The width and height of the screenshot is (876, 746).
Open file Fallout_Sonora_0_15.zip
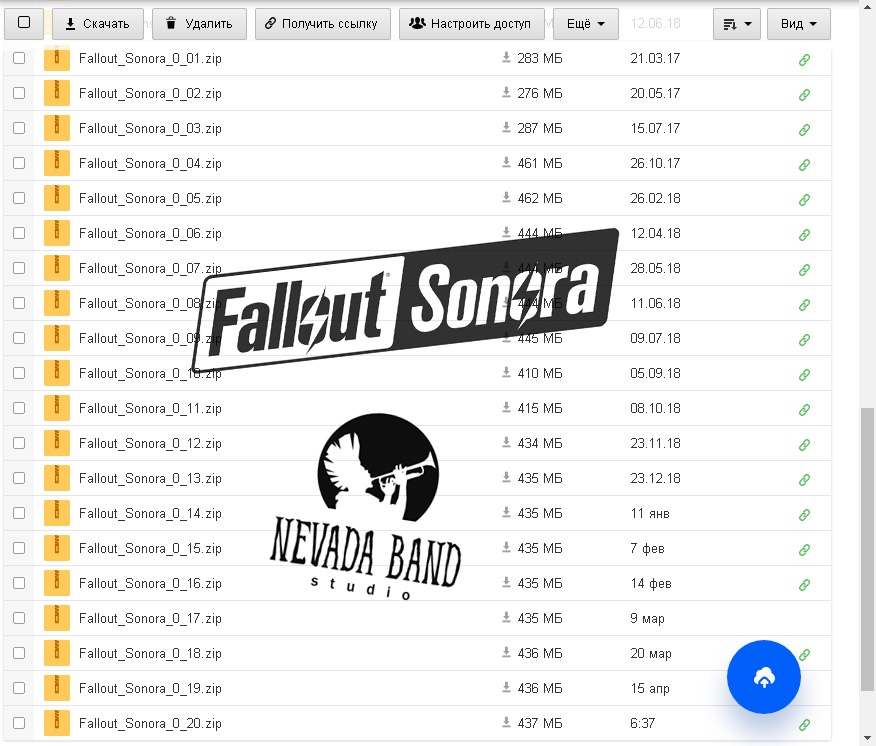point(150,549)
